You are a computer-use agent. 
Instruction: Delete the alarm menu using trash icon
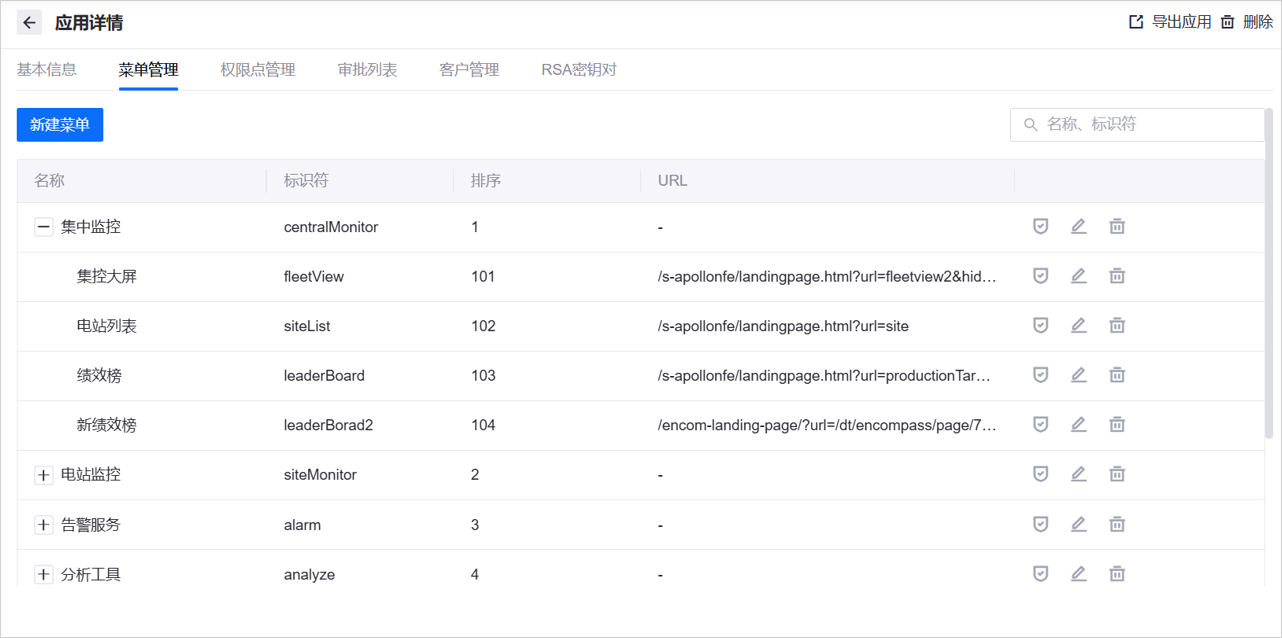coord(1117,524)
